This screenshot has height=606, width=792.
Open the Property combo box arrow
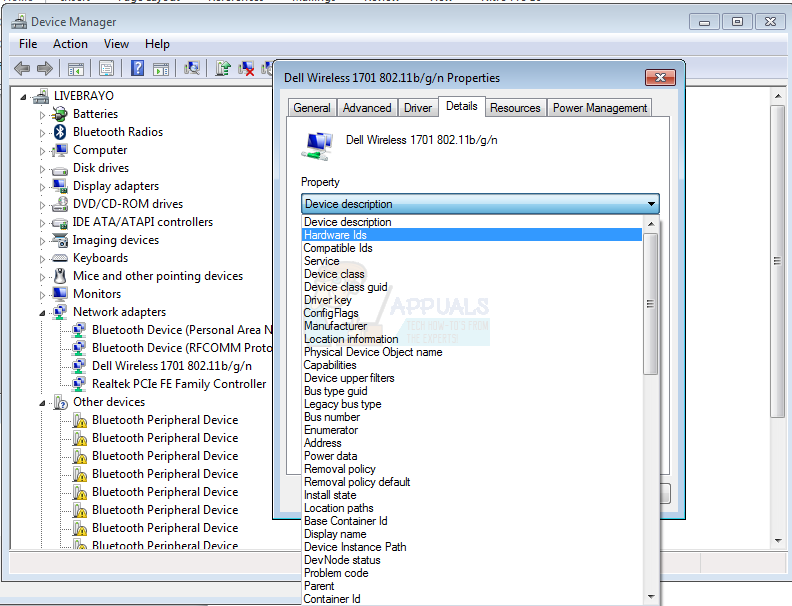pos(651,204)
